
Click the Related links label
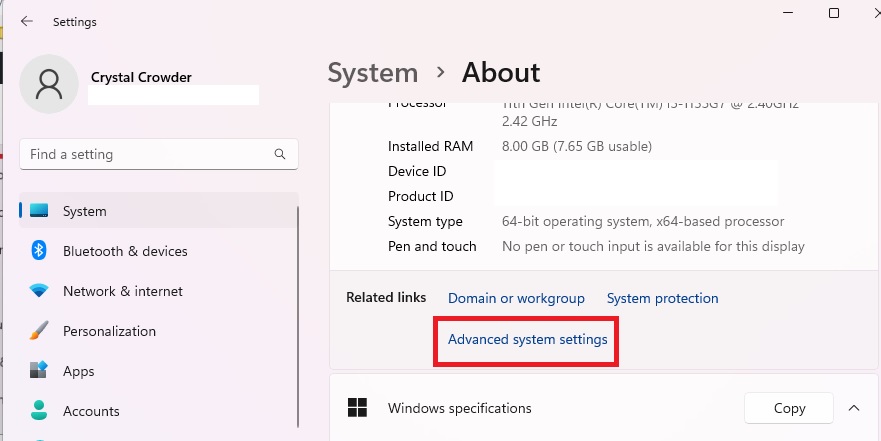(x=386, y=297)
